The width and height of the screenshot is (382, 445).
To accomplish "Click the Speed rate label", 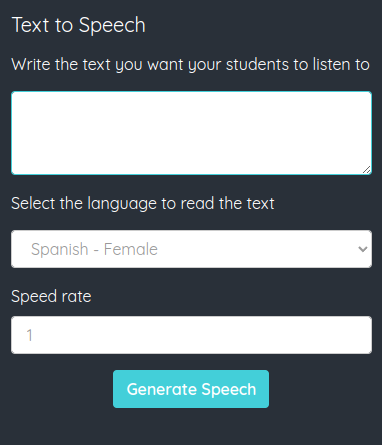I will pos(51,296).
